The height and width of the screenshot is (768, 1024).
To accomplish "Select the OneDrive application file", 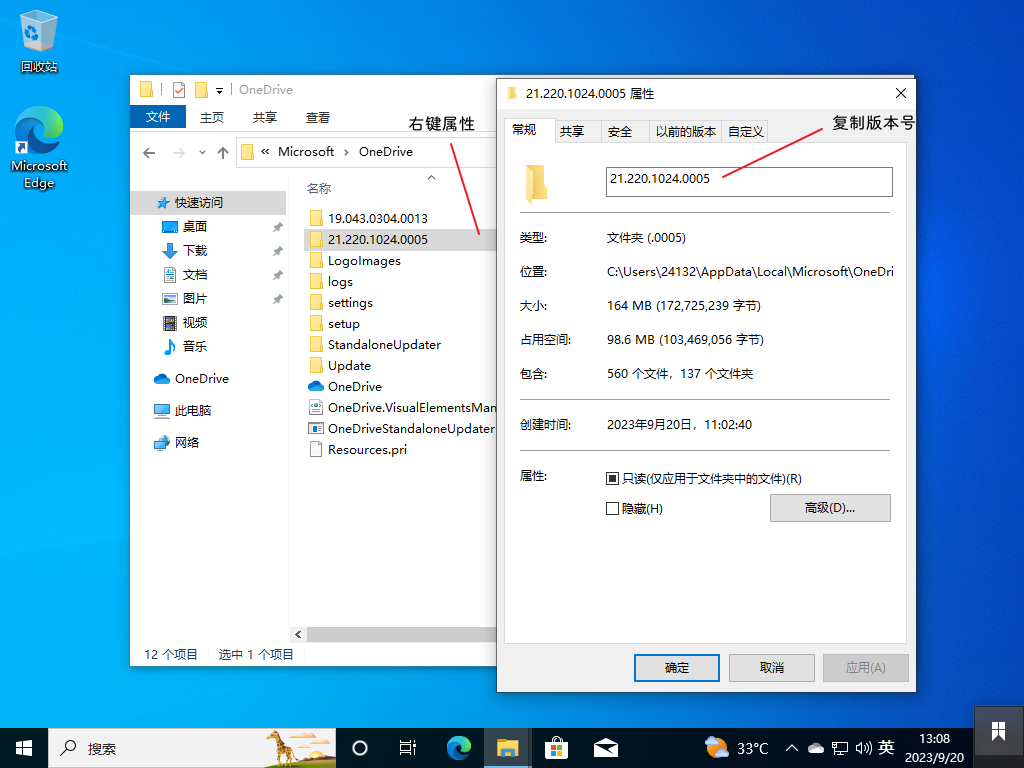I will (x=354, y=386).
